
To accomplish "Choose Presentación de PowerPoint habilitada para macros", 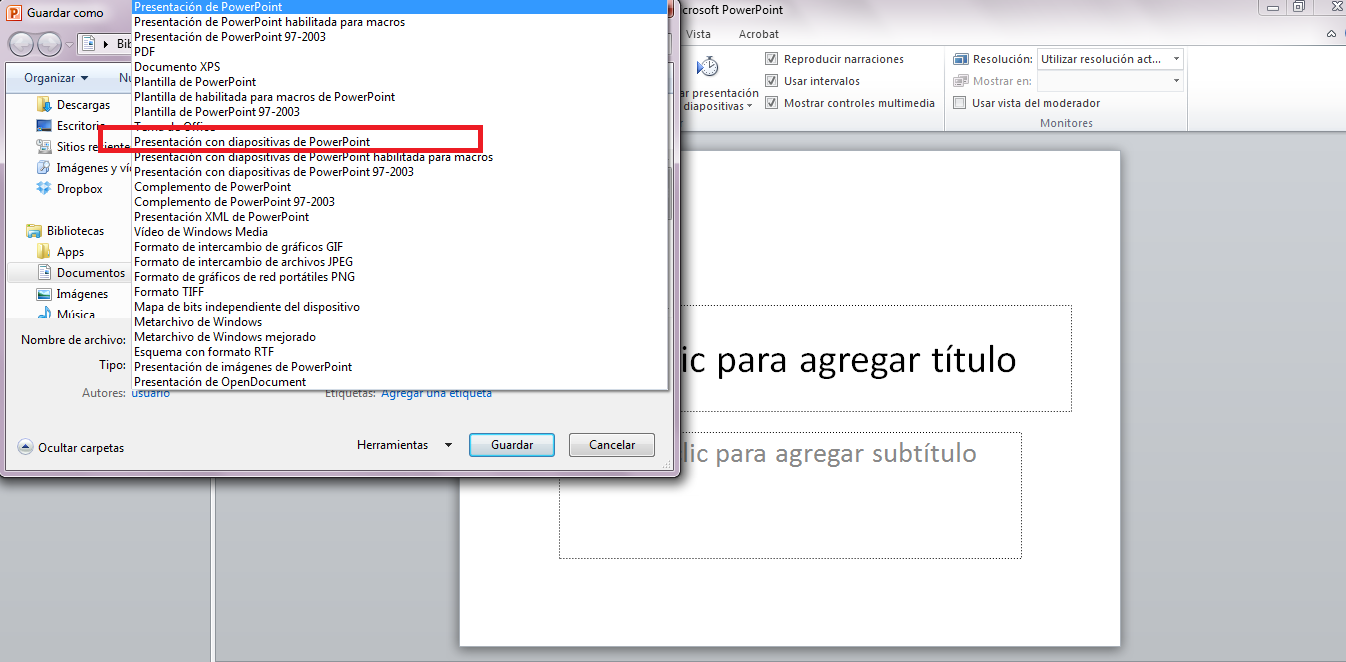I will pos(400,22).
